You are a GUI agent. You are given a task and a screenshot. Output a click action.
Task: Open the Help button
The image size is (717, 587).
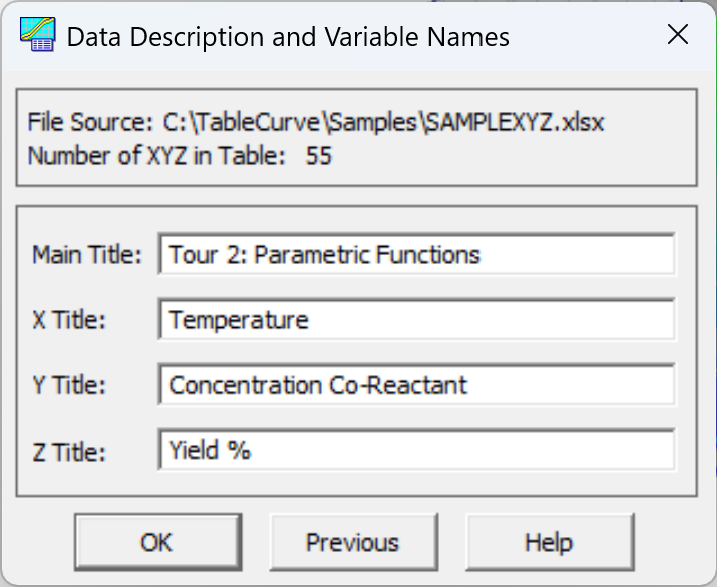[549, 542]
